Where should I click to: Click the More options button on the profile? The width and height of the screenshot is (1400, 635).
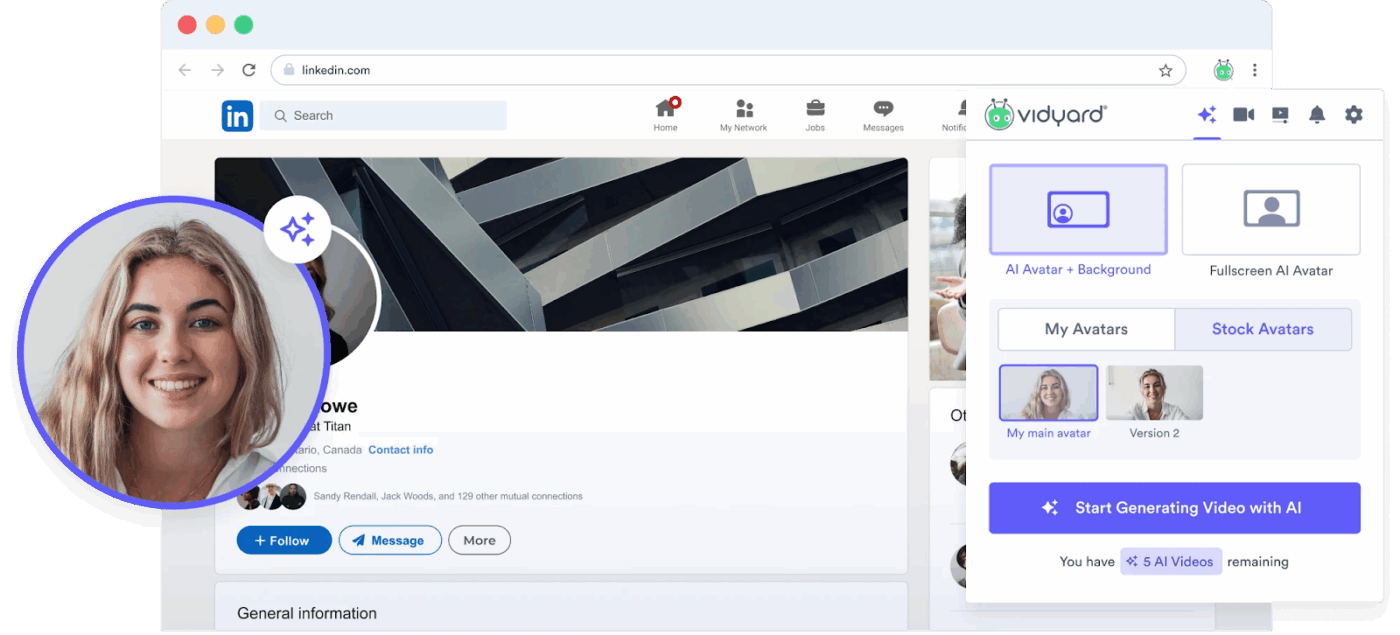479,540
